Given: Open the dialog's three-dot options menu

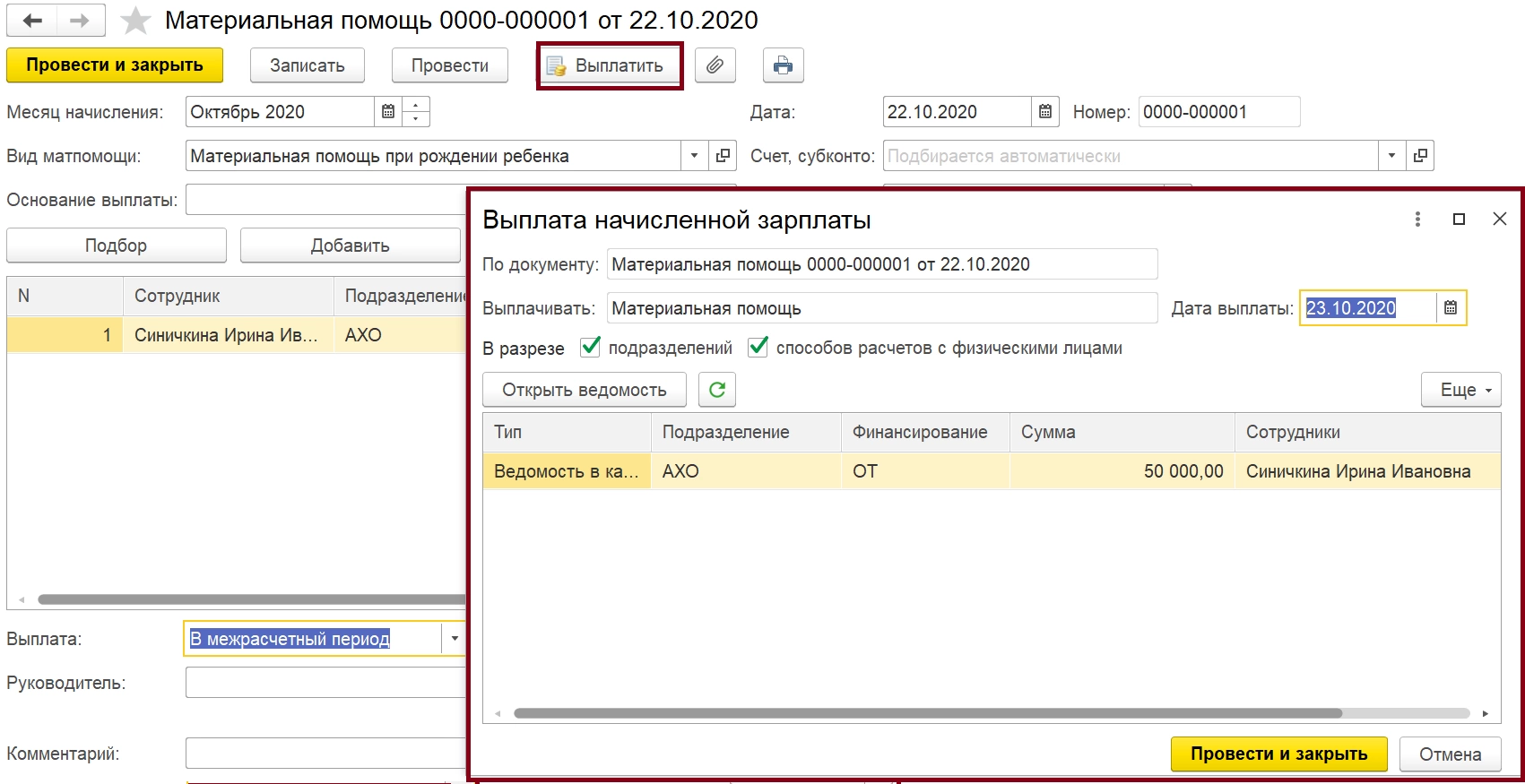Looking at the screenshot, I should point(1417,220).
